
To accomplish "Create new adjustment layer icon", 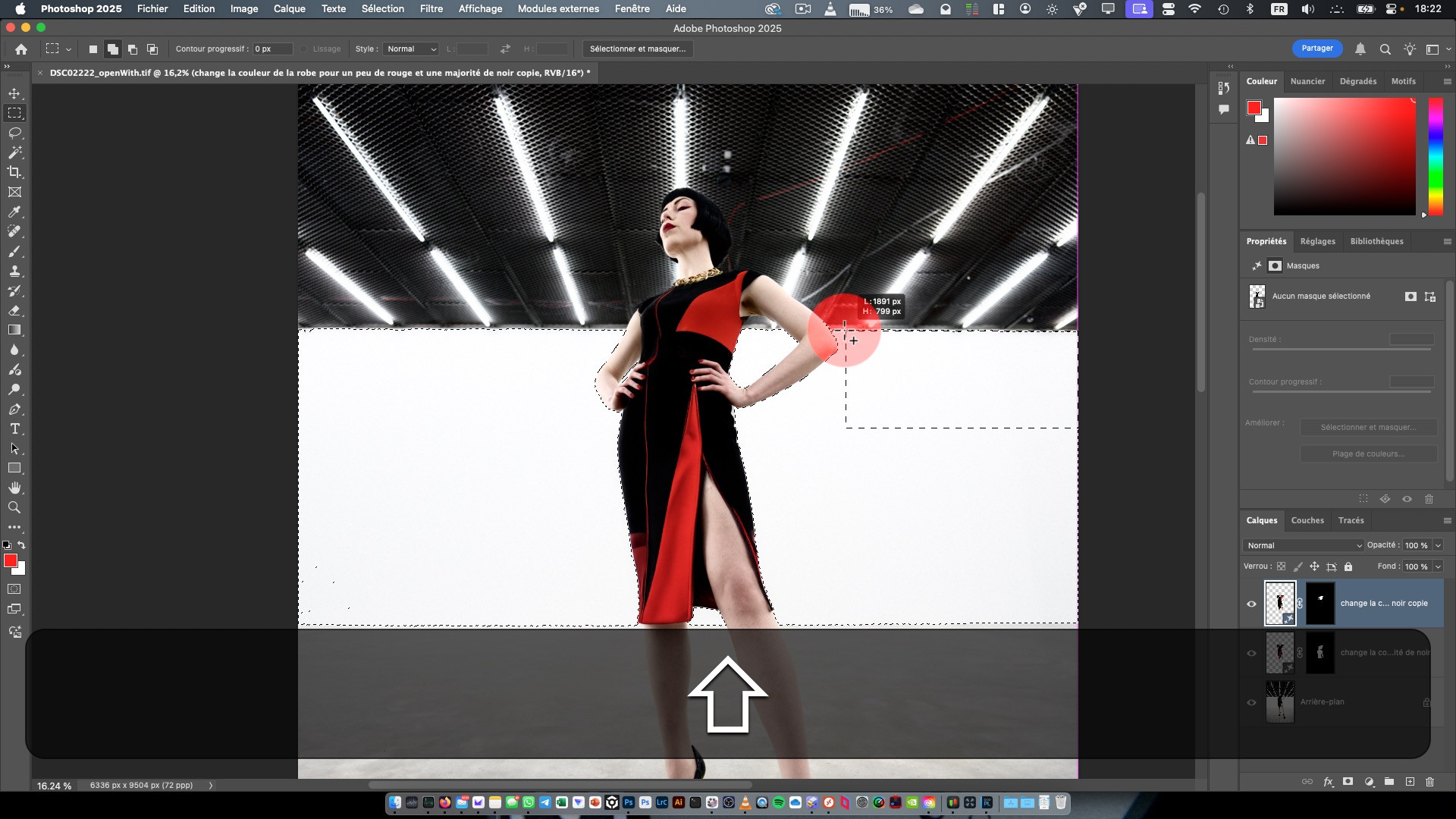I will [1369, 781].
